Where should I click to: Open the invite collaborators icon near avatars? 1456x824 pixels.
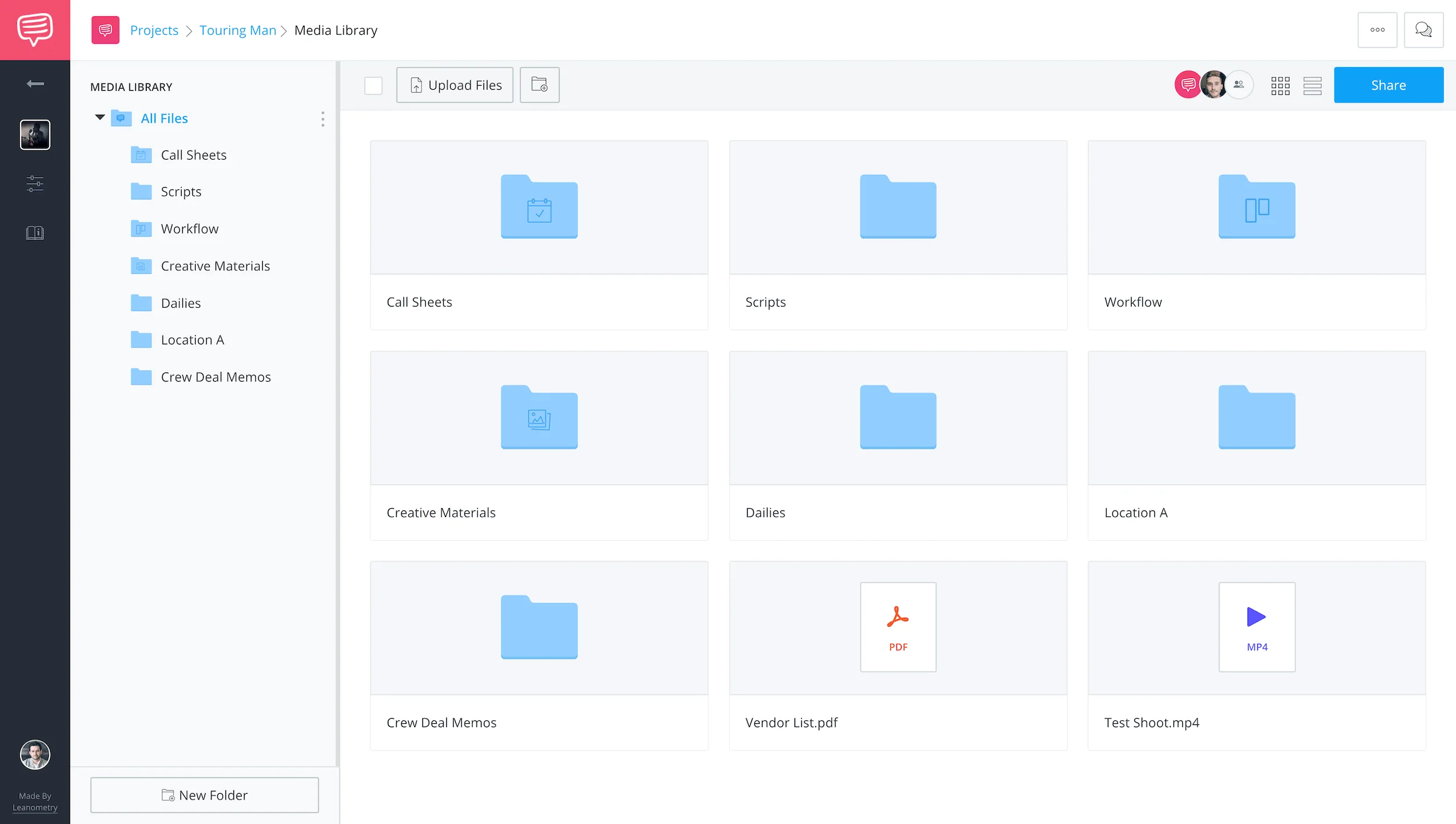tap(1239, 84)
